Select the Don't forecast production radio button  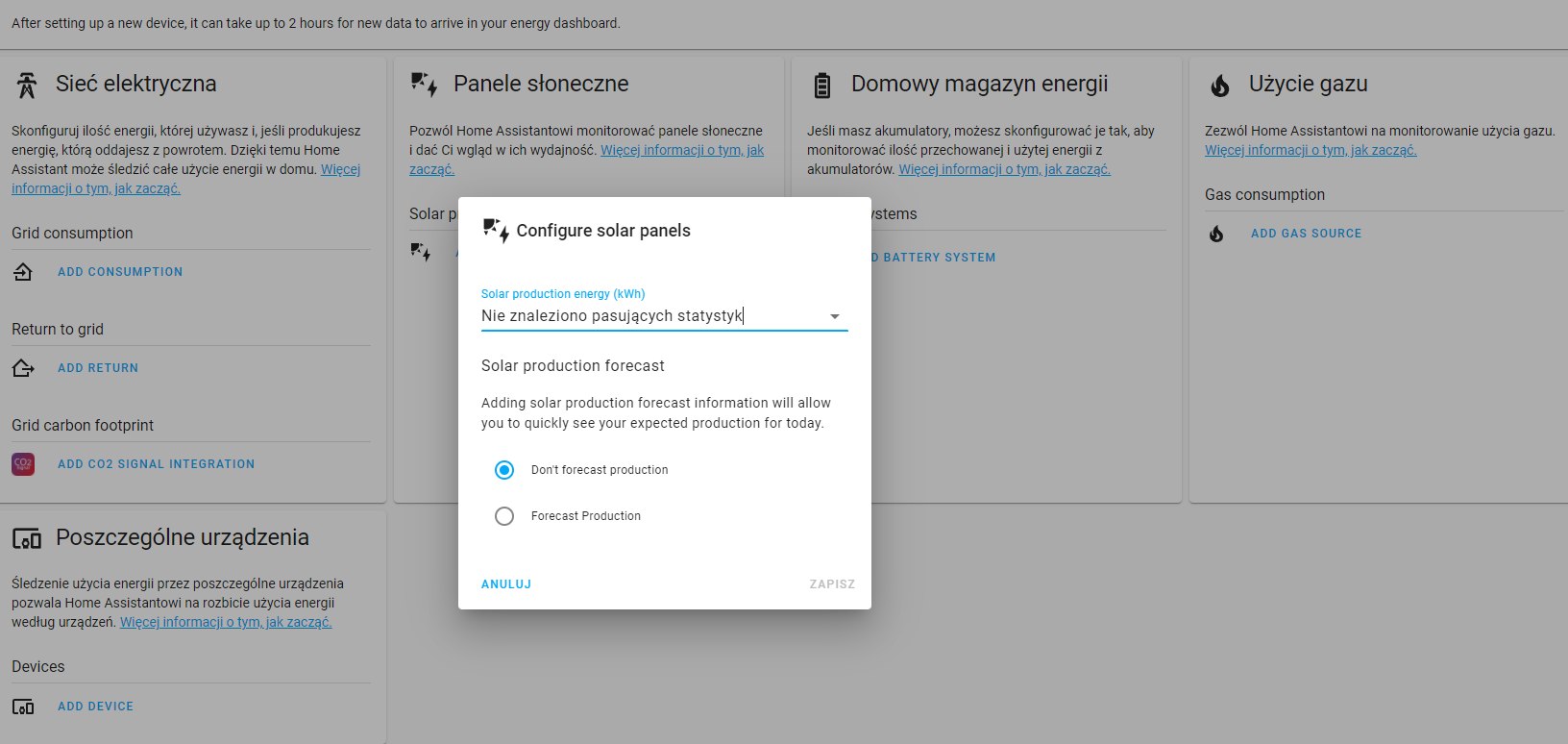coord(504,470)
